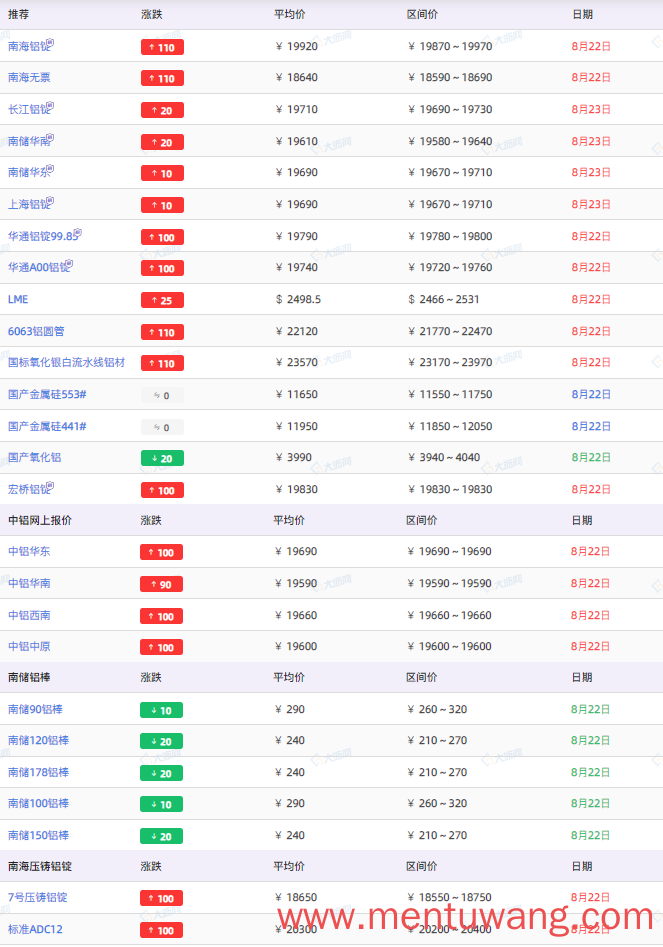Screen dimensions: 663x947
Task: Click the date 8月23日 in 长江铝锭 row
Action: point(591,109)
